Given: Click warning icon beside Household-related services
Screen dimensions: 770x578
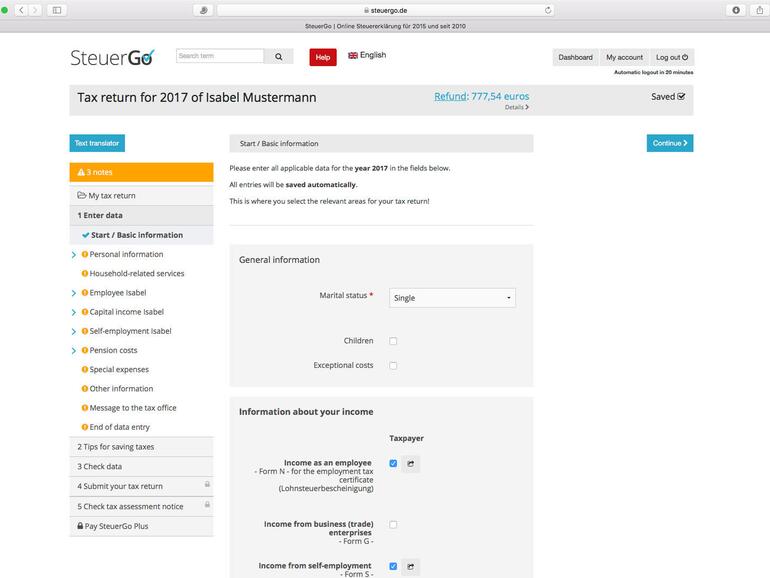Looking at the screenshot, I should tap(84, 274).
